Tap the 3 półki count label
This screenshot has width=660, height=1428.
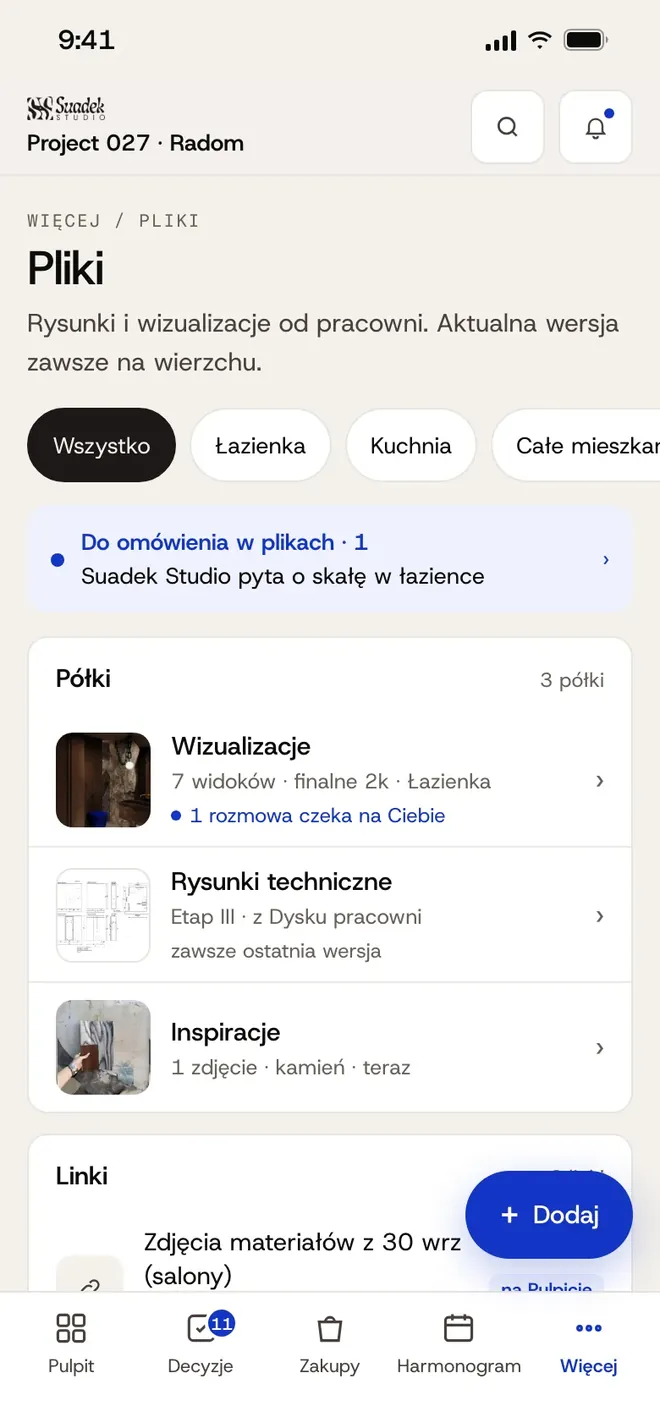click(572, 680)
